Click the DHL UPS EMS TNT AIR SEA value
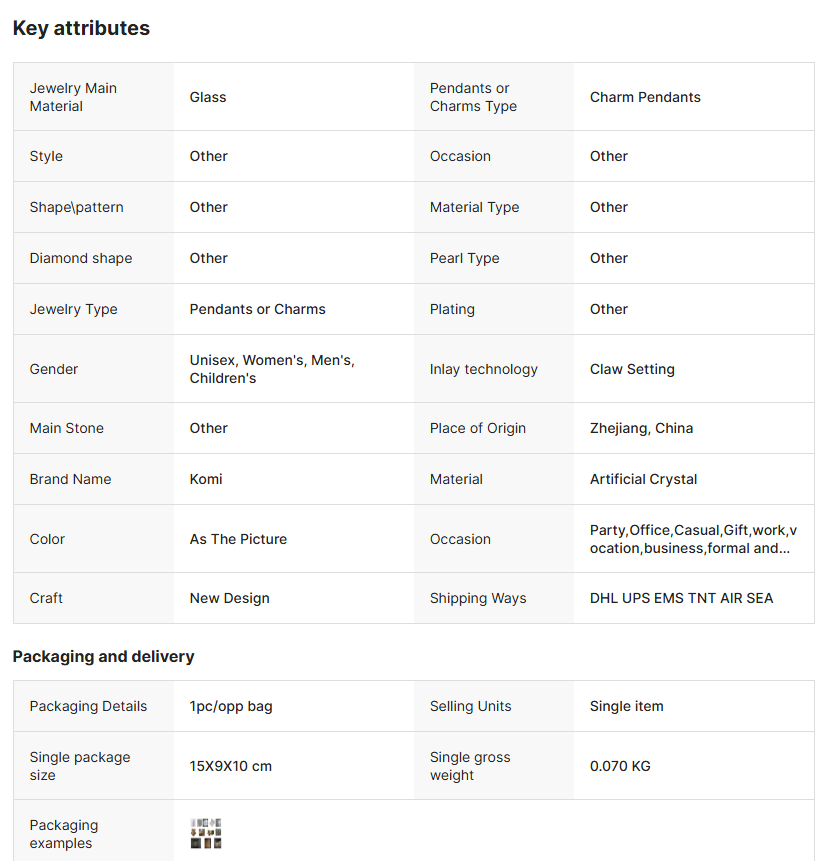Image resolution: width=823 pixels, height=861 pixels. [x=681, y=598]
